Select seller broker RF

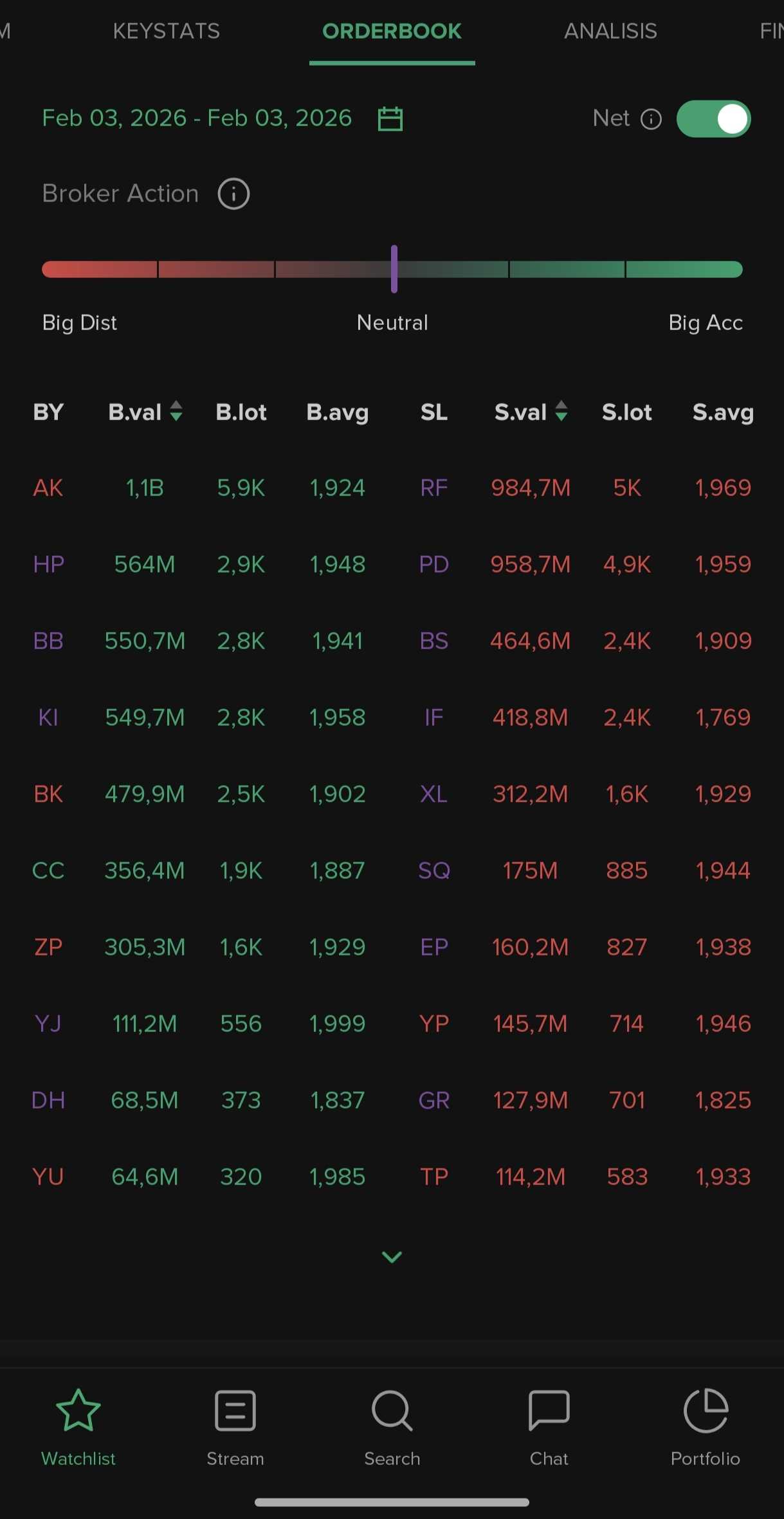433,488
